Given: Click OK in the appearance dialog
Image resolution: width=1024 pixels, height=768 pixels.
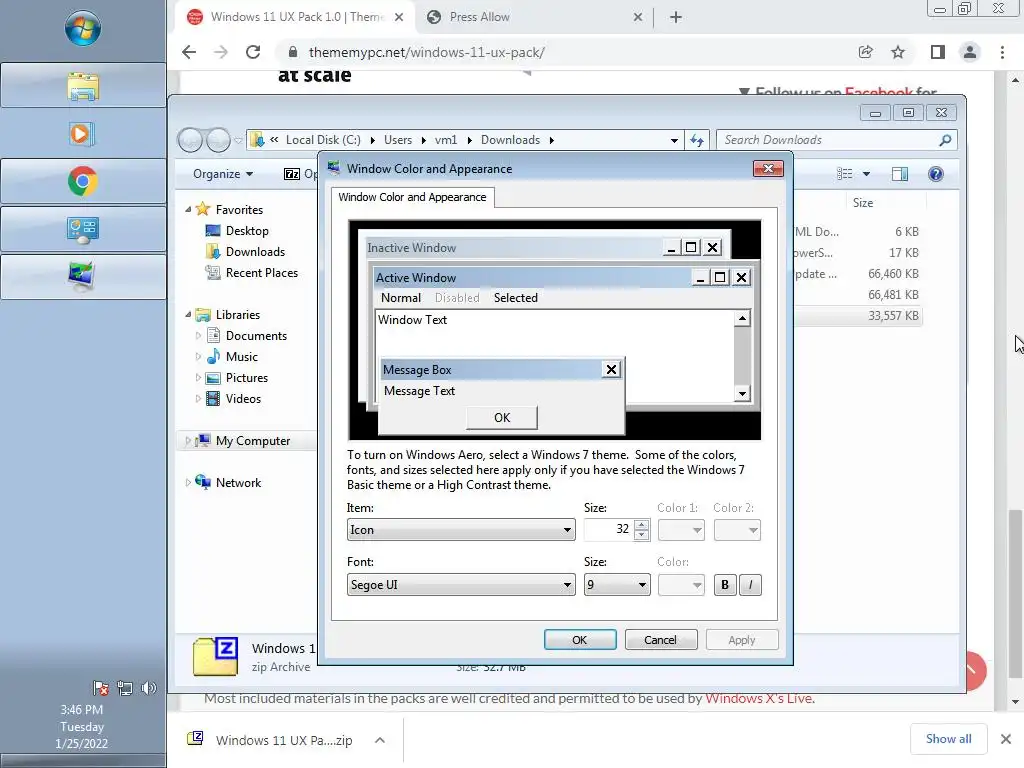Looking at the screenshot, I should [x=580, y=640].
